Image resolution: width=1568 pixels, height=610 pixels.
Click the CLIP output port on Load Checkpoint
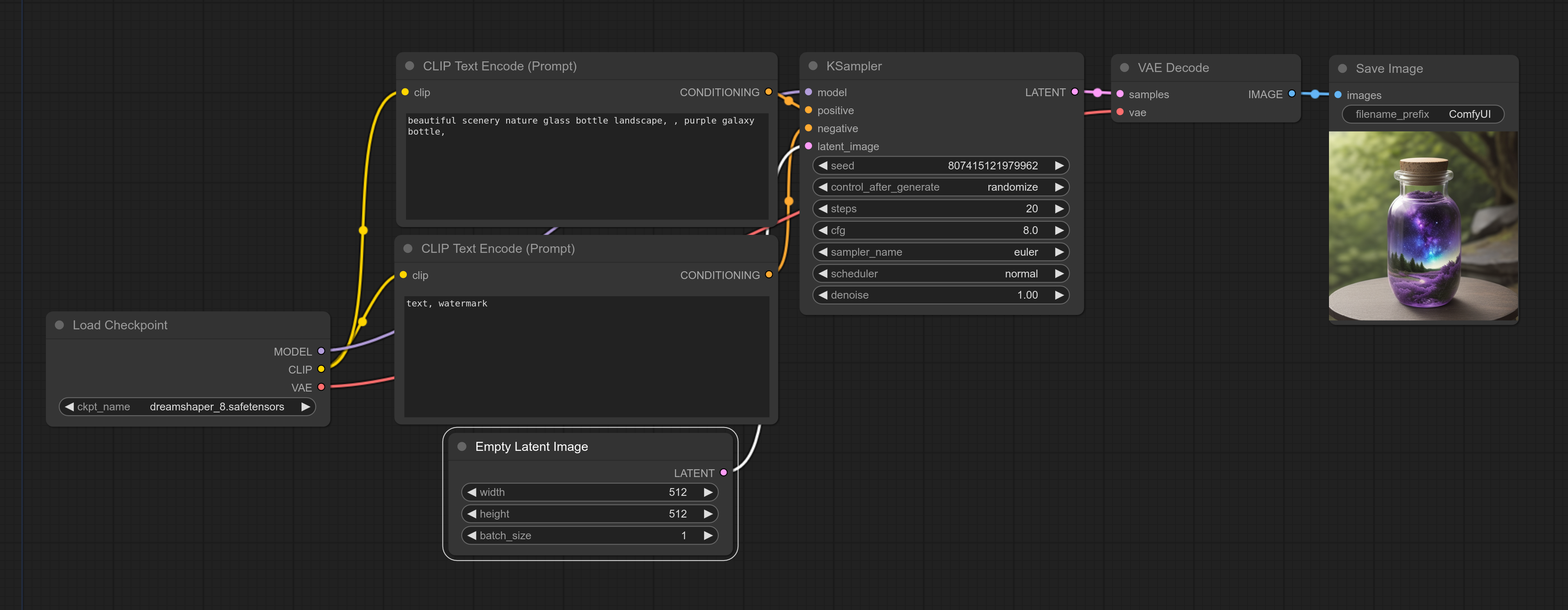pyautogui.click(x=323, y=369)
